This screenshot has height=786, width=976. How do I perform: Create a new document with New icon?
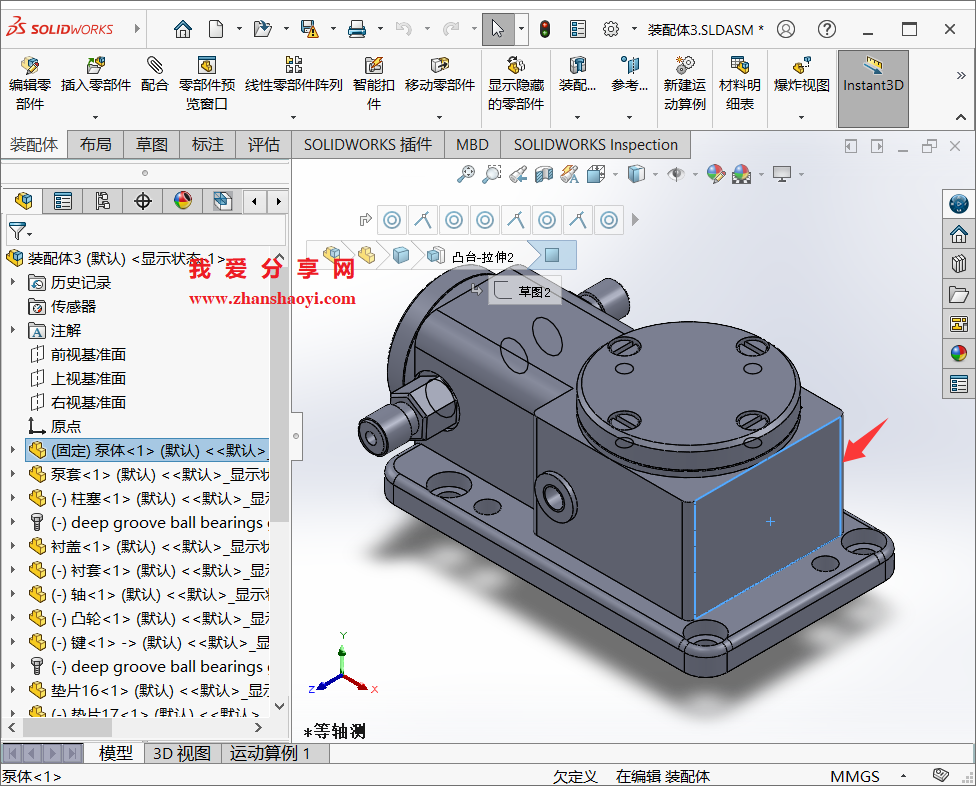[215, 29]
